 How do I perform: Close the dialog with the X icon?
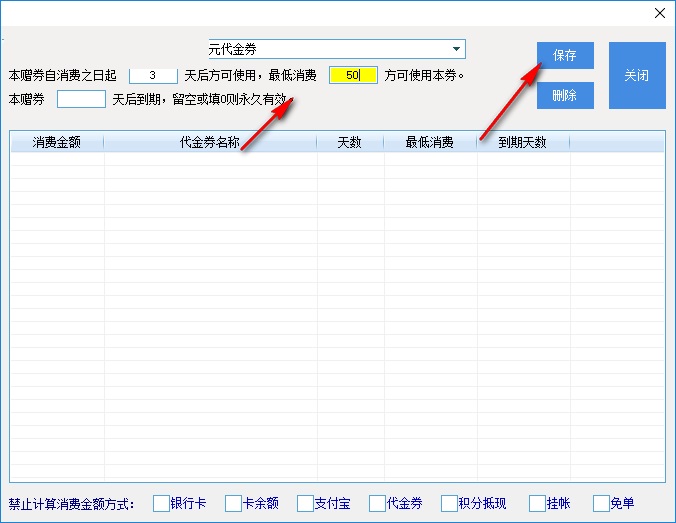tap(660, 13)
